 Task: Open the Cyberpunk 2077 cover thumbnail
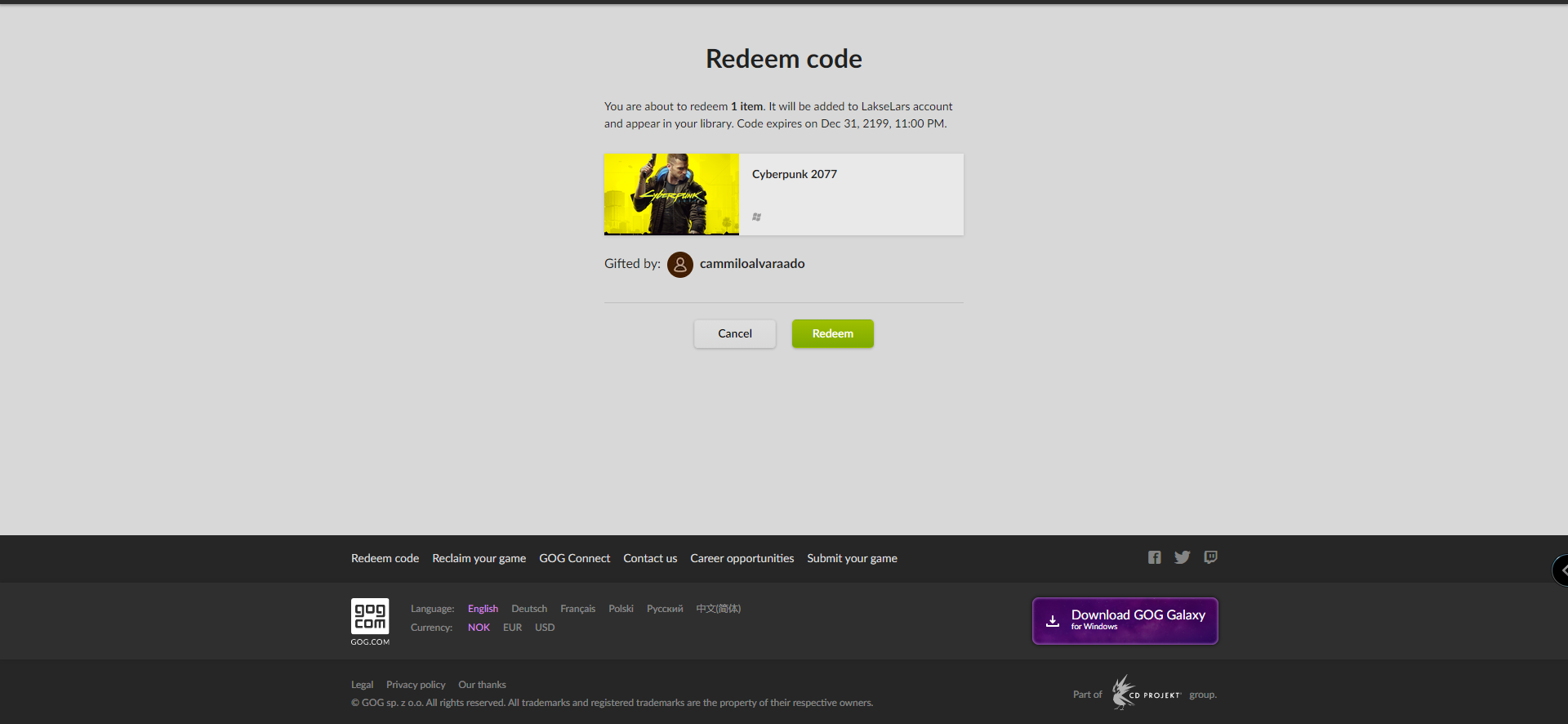[x=671, y=194]
